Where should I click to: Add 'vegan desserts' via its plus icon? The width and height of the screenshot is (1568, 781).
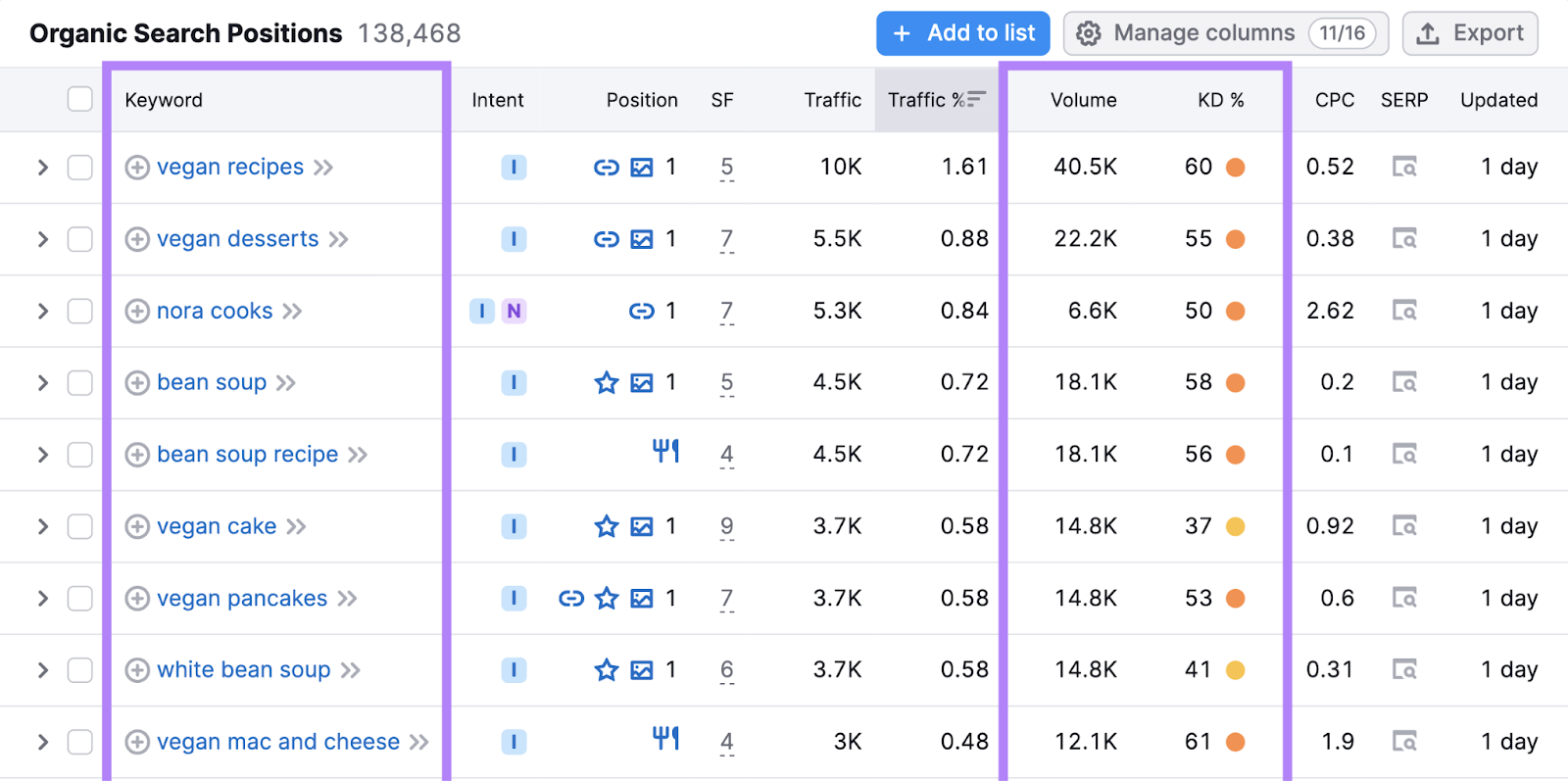[137, 239]
